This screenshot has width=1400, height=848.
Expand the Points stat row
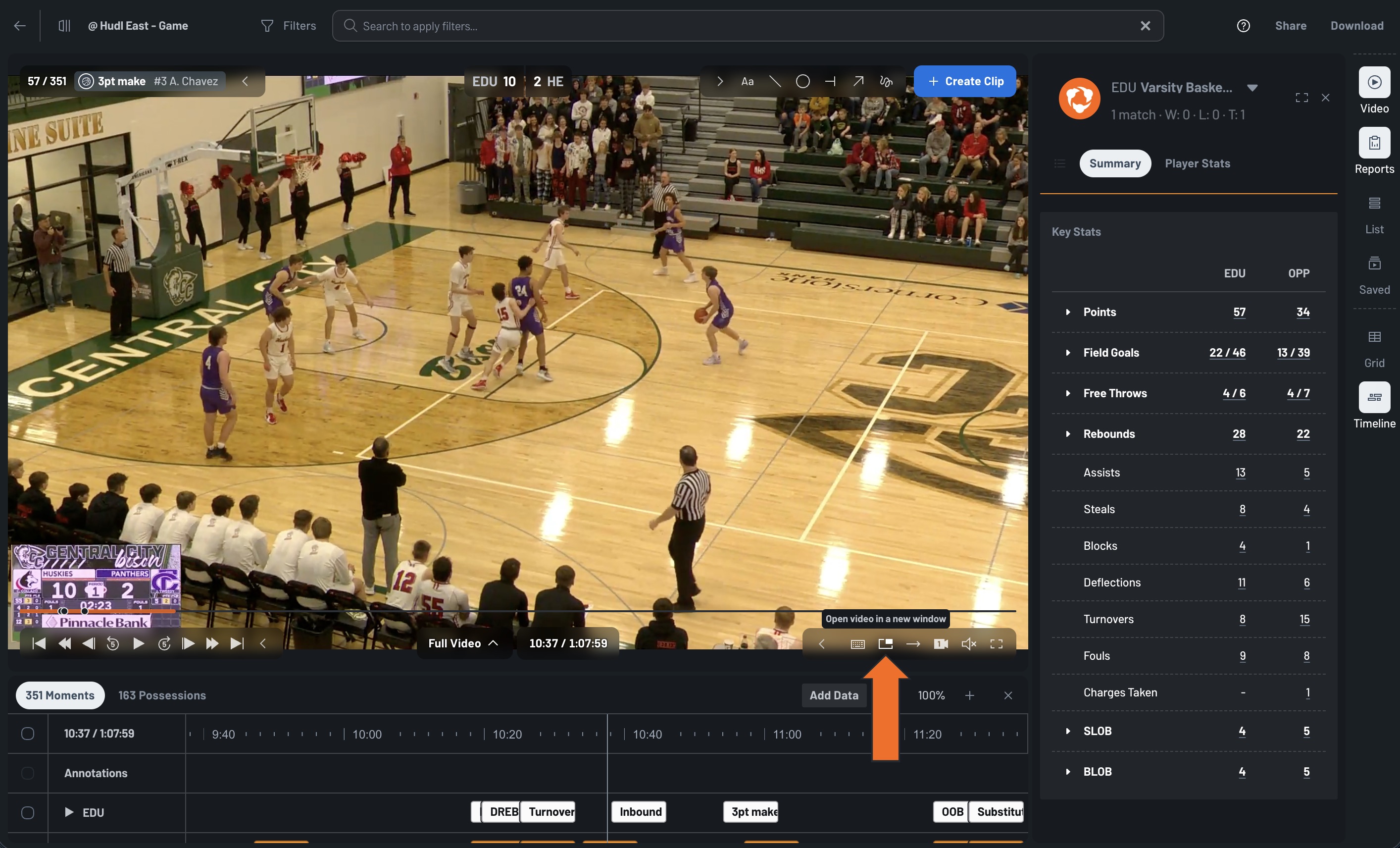tap(1068, 312)
